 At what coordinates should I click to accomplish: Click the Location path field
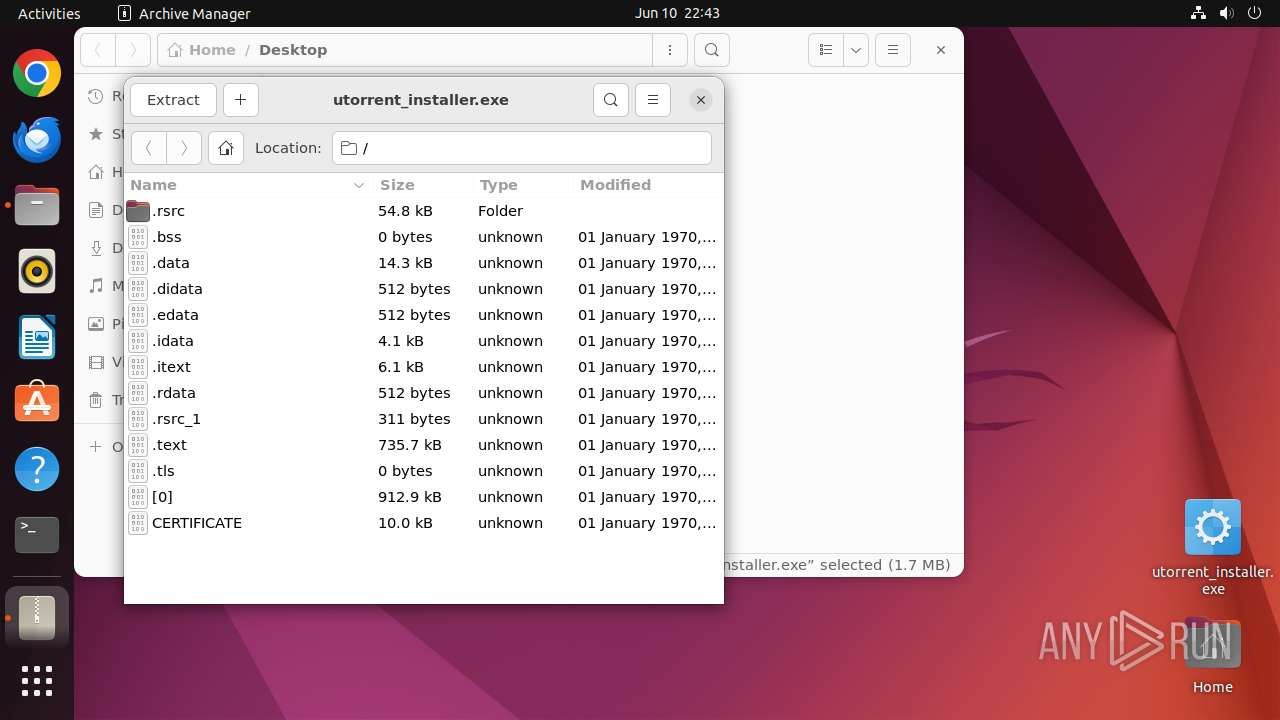(x=522, y=148)
